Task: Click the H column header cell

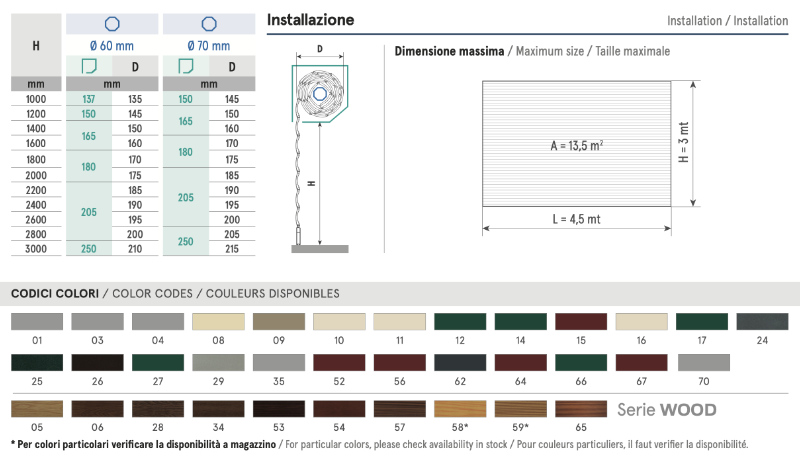Action: [37, 45]
